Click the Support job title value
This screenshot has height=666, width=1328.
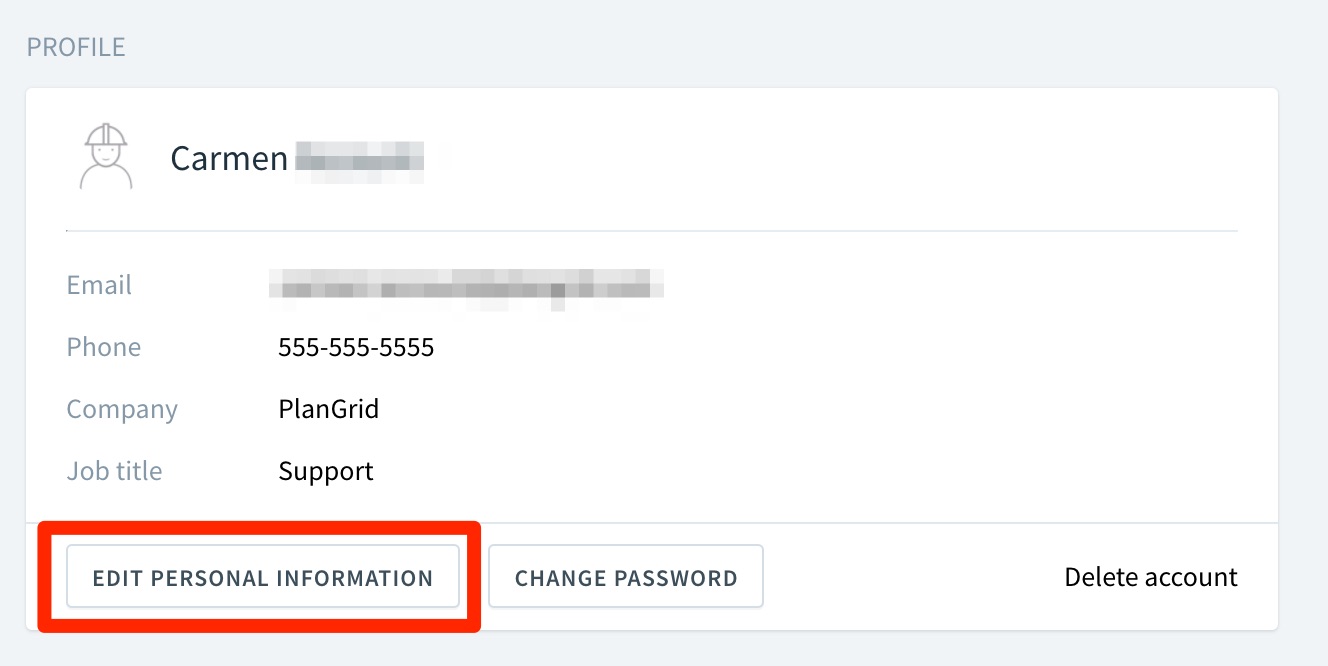(326, 472)
